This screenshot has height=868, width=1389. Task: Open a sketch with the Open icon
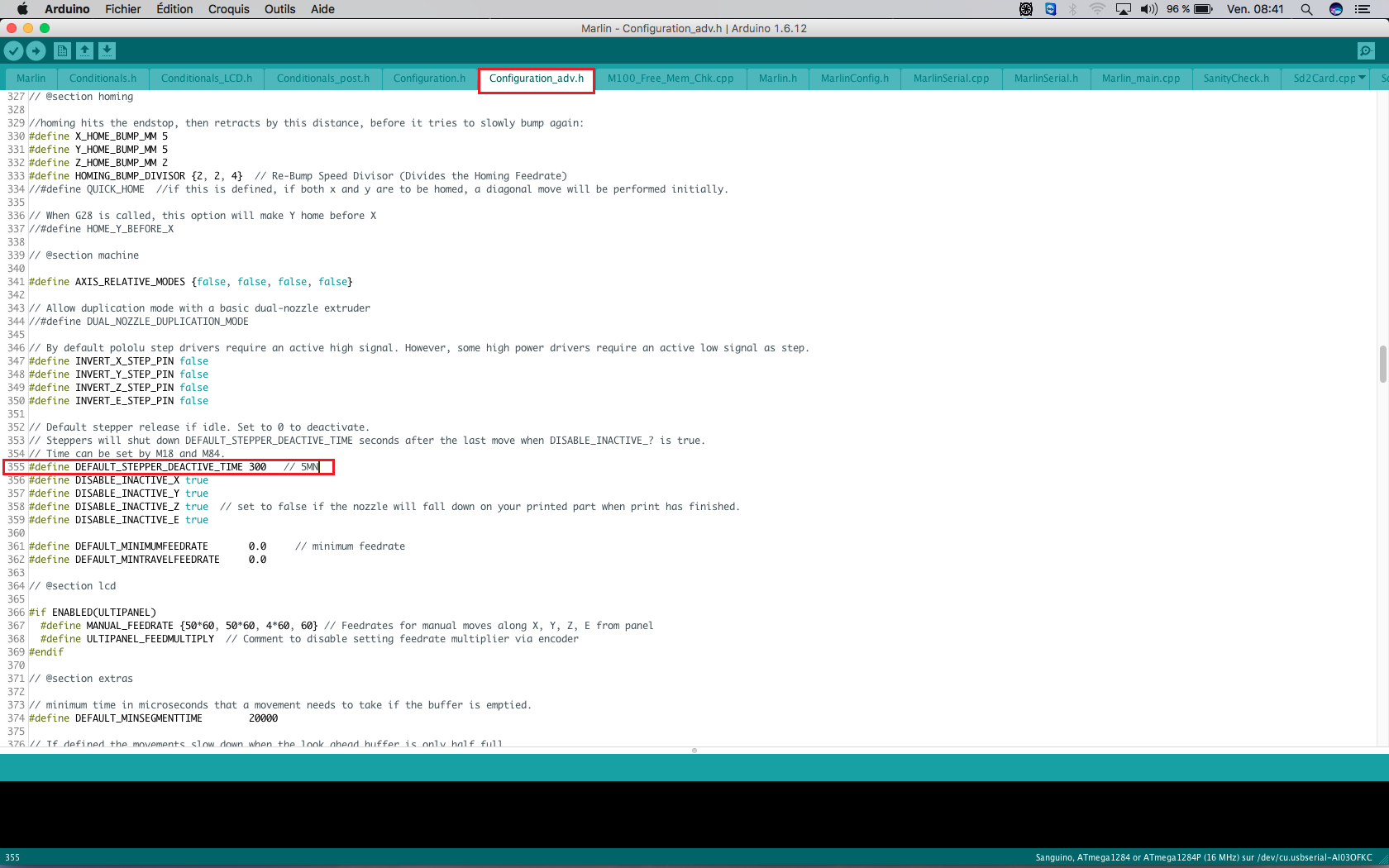tap(84, 50)
